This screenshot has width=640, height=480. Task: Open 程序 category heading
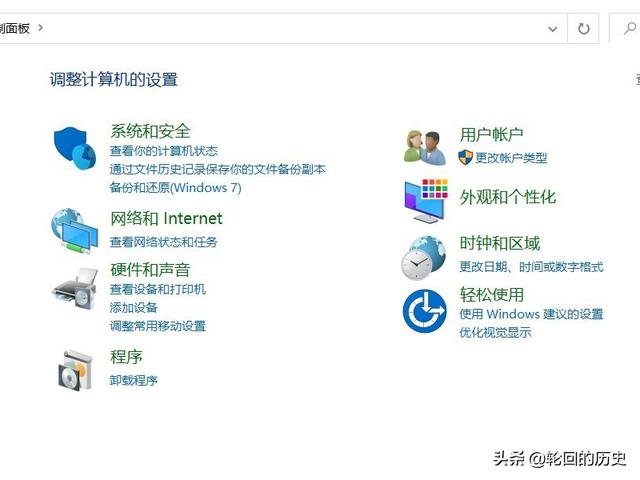pyautogui.click(x=126, y=357)
